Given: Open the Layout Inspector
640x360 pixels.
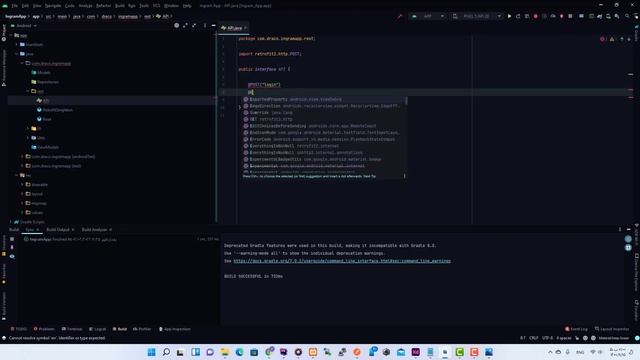Looking at the screenshot, I should [612, 329].
